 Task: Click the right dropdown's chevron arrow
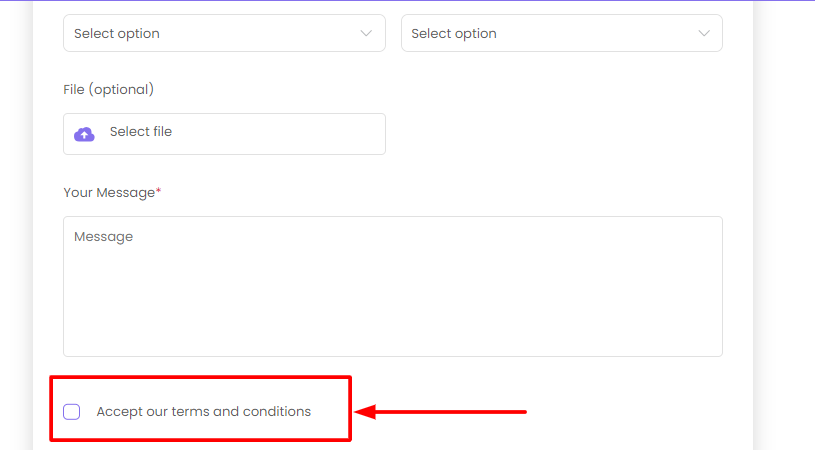[704, 33]
